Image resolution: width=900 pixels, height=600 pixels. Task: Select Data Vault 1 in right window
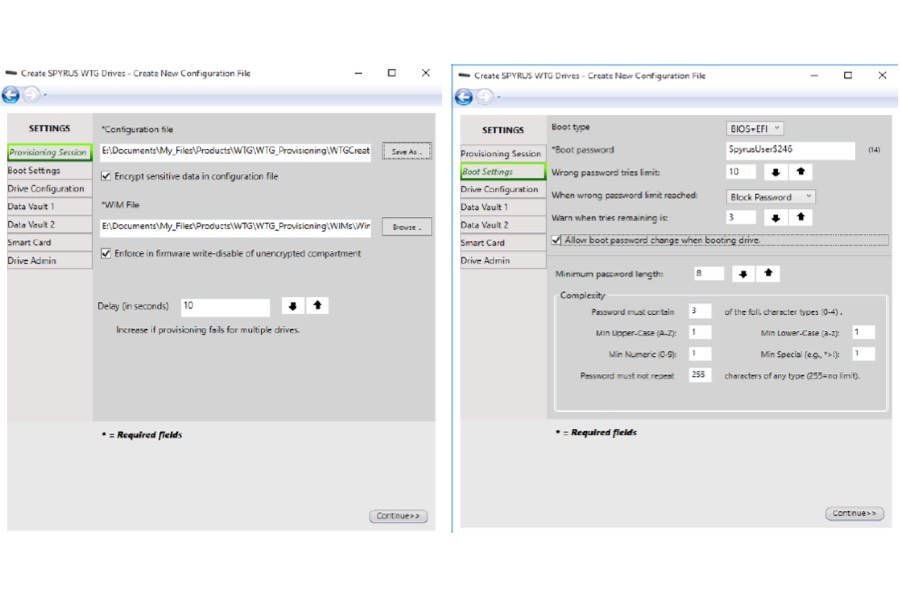(x=503, y=207)
